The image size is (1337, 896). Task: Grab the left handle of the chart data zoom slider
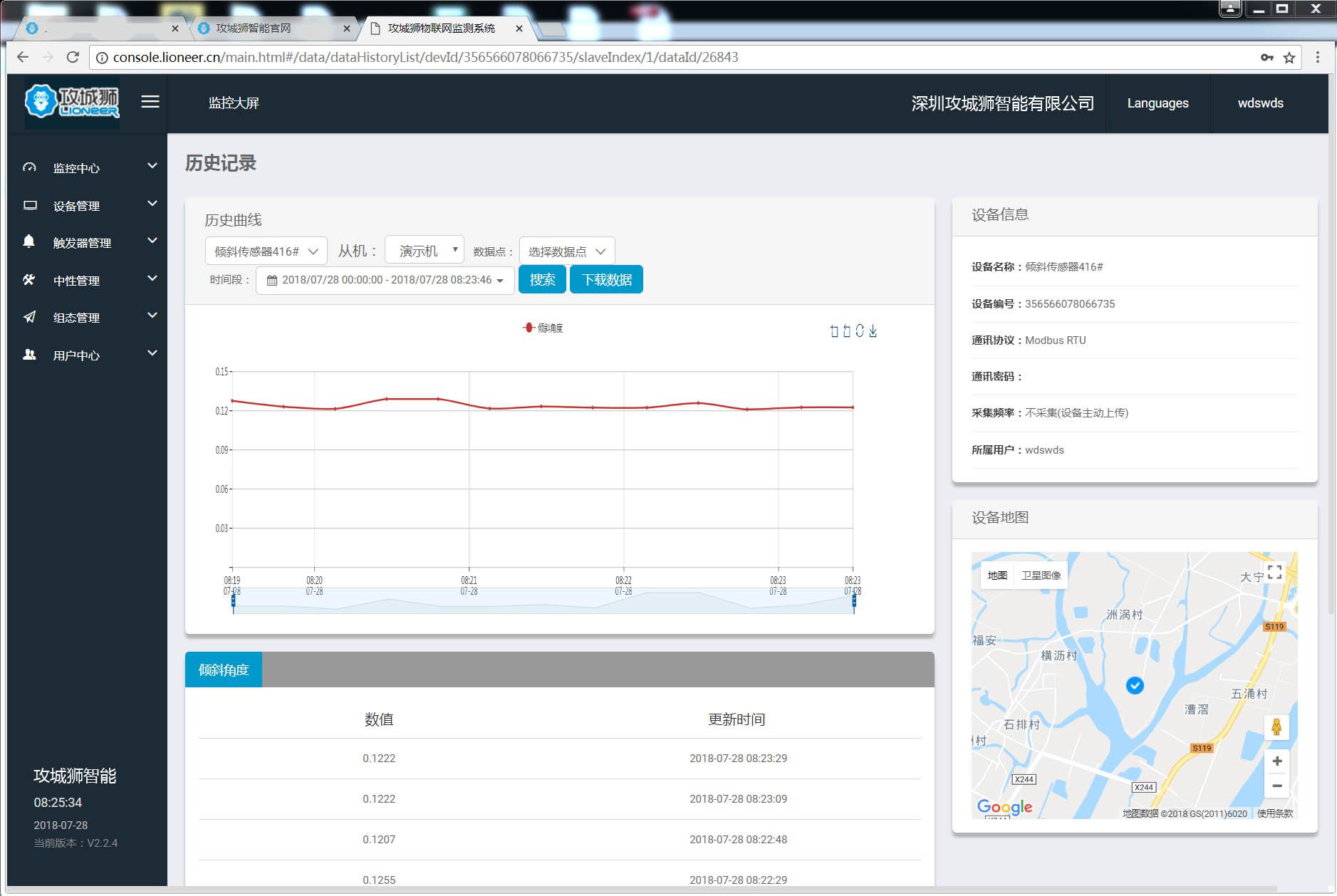coord(233,601)
